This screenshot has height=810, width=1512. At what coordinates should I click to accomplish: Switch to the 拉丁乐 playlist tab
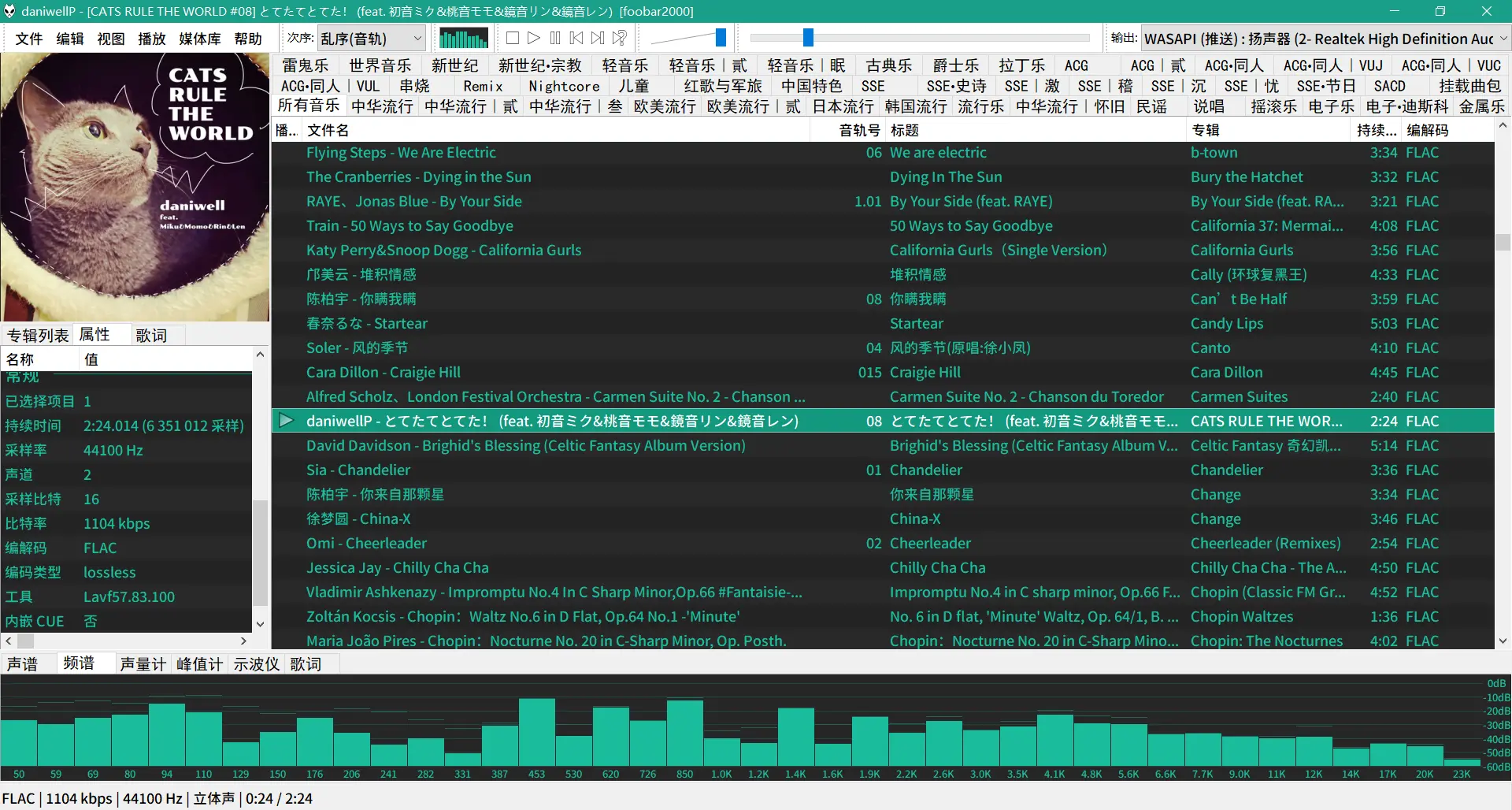click(x=1022, y=65)
